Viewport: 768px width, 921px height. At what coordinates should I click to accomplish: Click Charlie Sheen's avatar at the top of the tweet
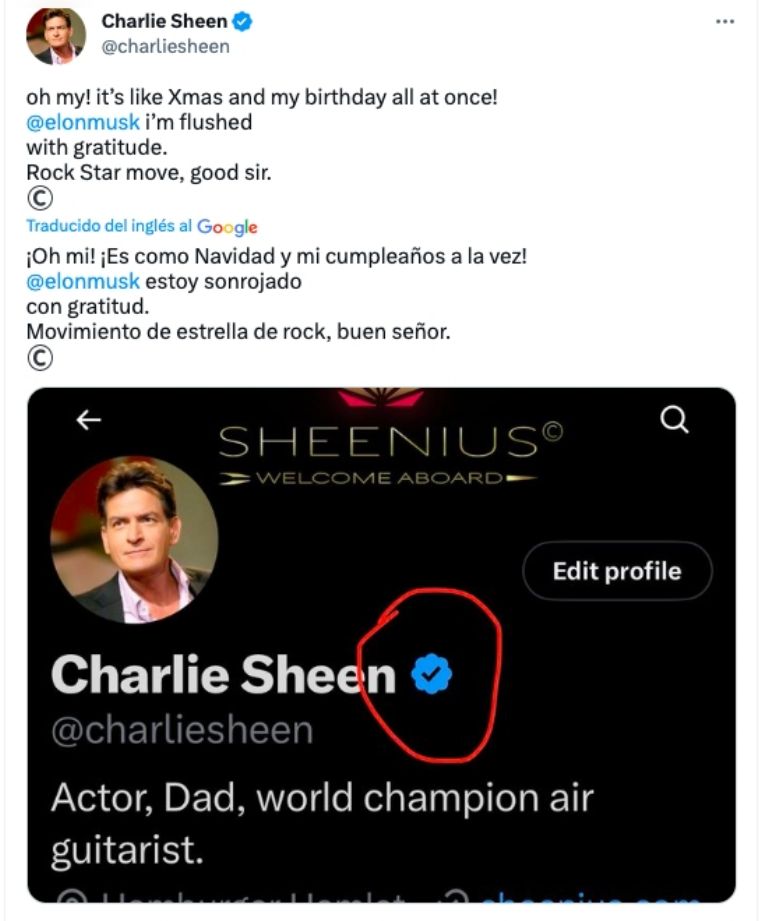click(57, 32)
